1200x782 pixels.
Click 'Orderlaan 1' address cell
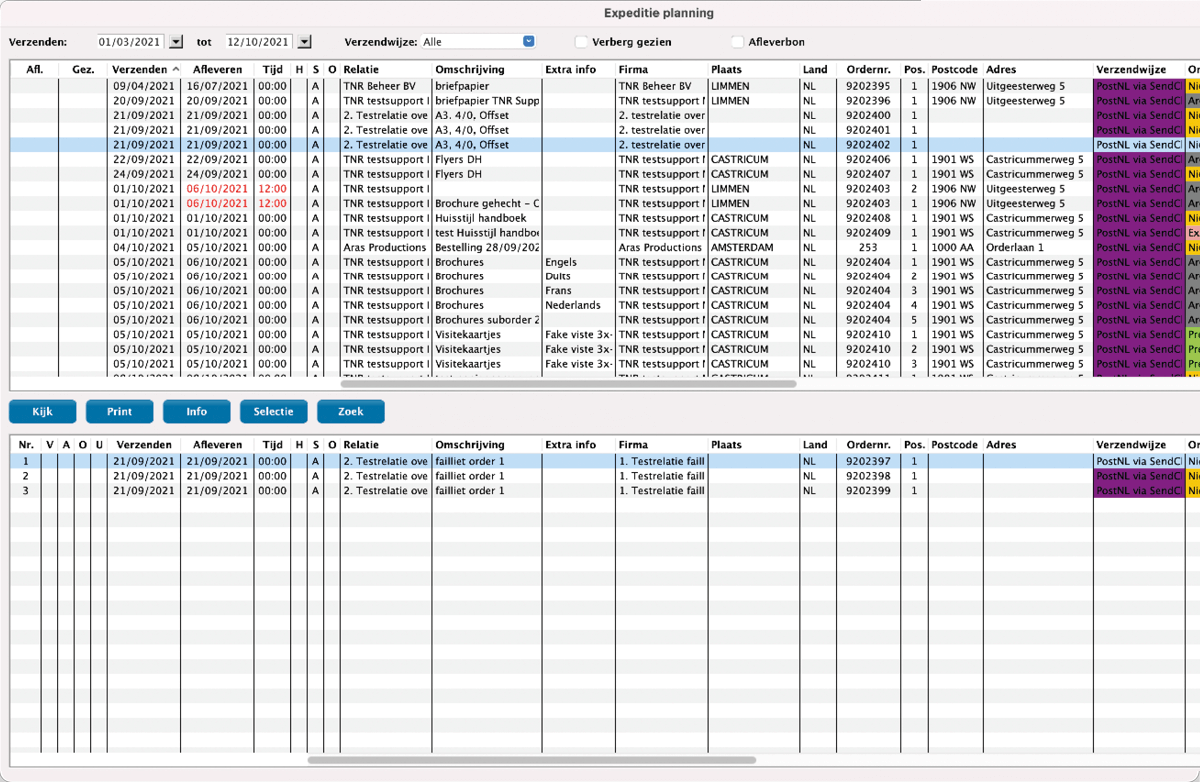tap(1038, 247)
